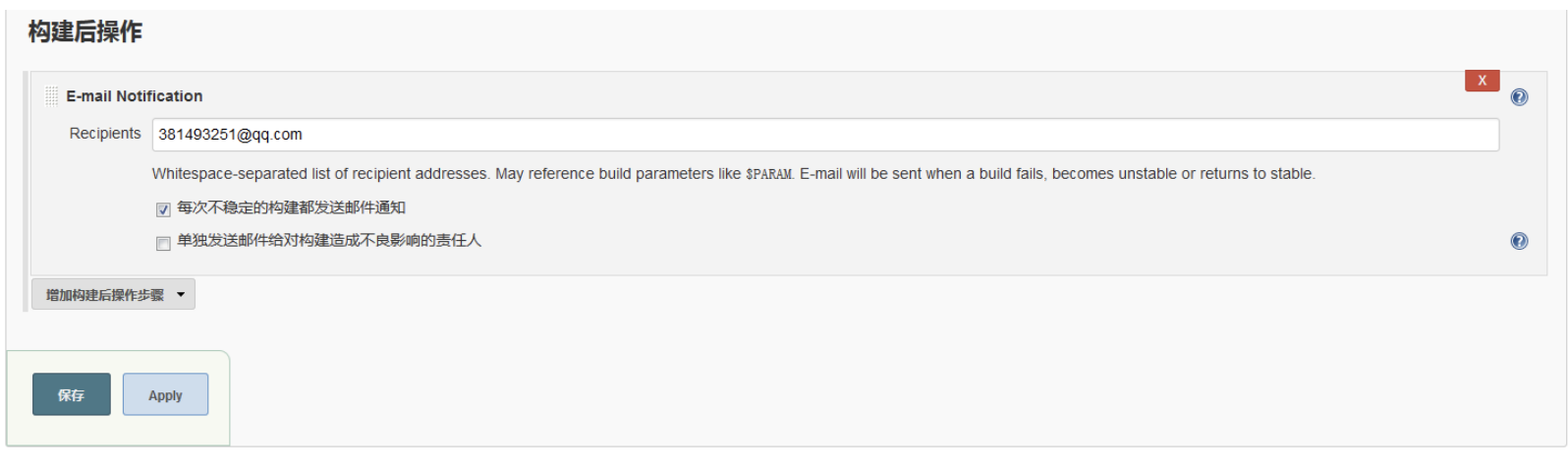Click the Apply button
The width and height of the screenshot is (1568, 472).
(165, 394)
